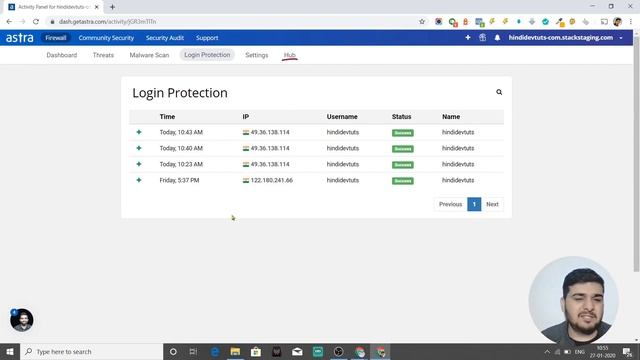Bookmark this page with star icon
Image resolution: width=640 pixels, height=360 pixels.
(x=422, y=22)
